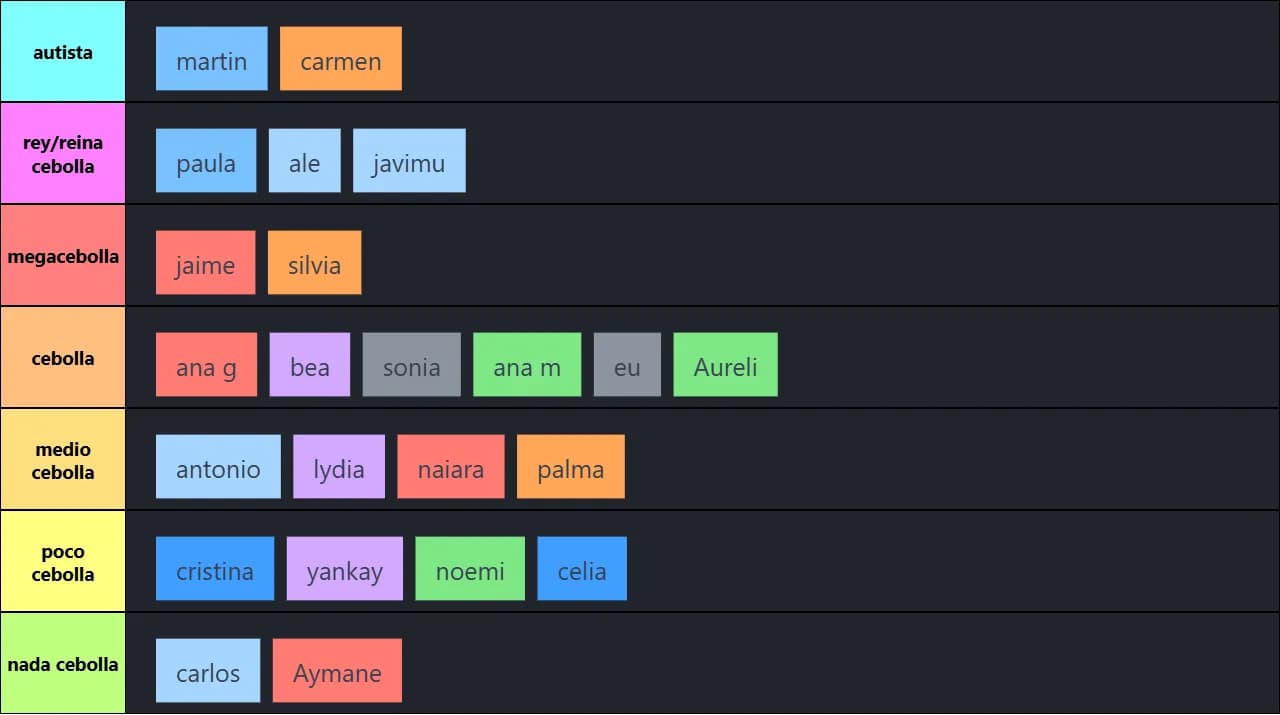The width and height of the screenshot is (1280, 715).
Task: Click the cyan 'autista' tier label
Action: point(63,52)
